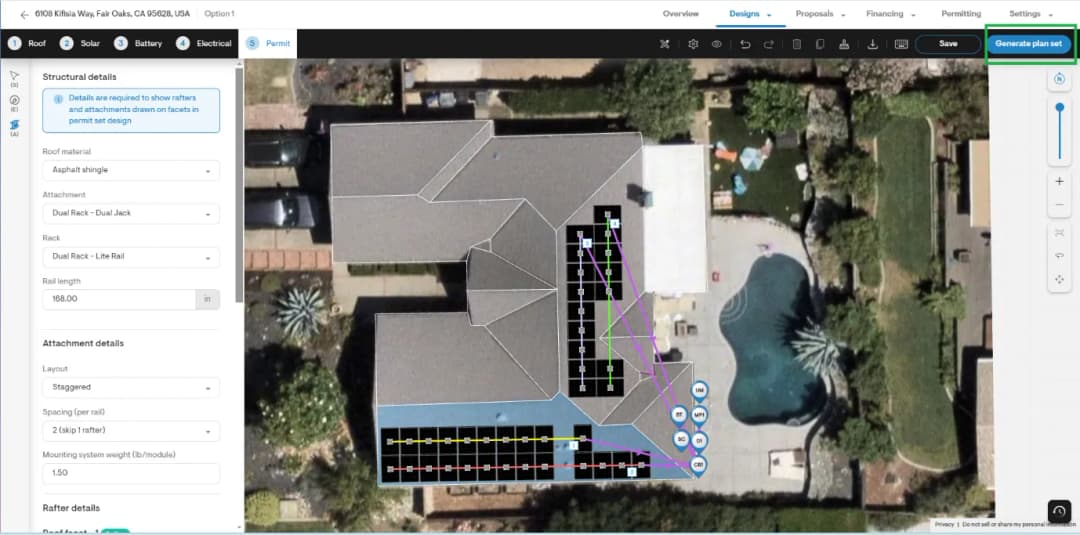The image size is (1080, 535).
Task: Click the undo arrow in toolbar
Action: pos(745,44)
